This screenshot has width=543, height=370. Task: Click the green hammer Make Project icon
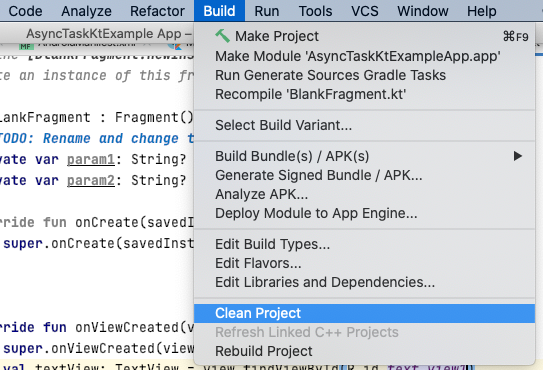222,36
